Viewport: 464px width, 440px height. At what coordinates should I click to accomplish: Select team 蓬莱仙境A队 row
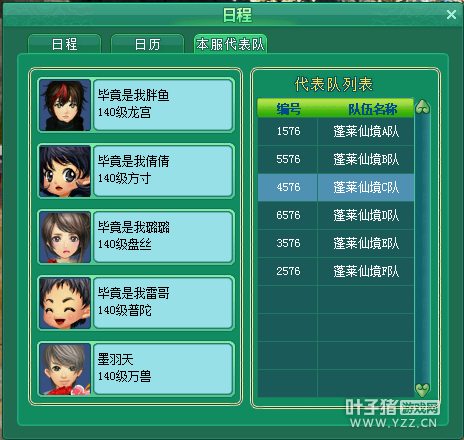click(x=336, y=131)
